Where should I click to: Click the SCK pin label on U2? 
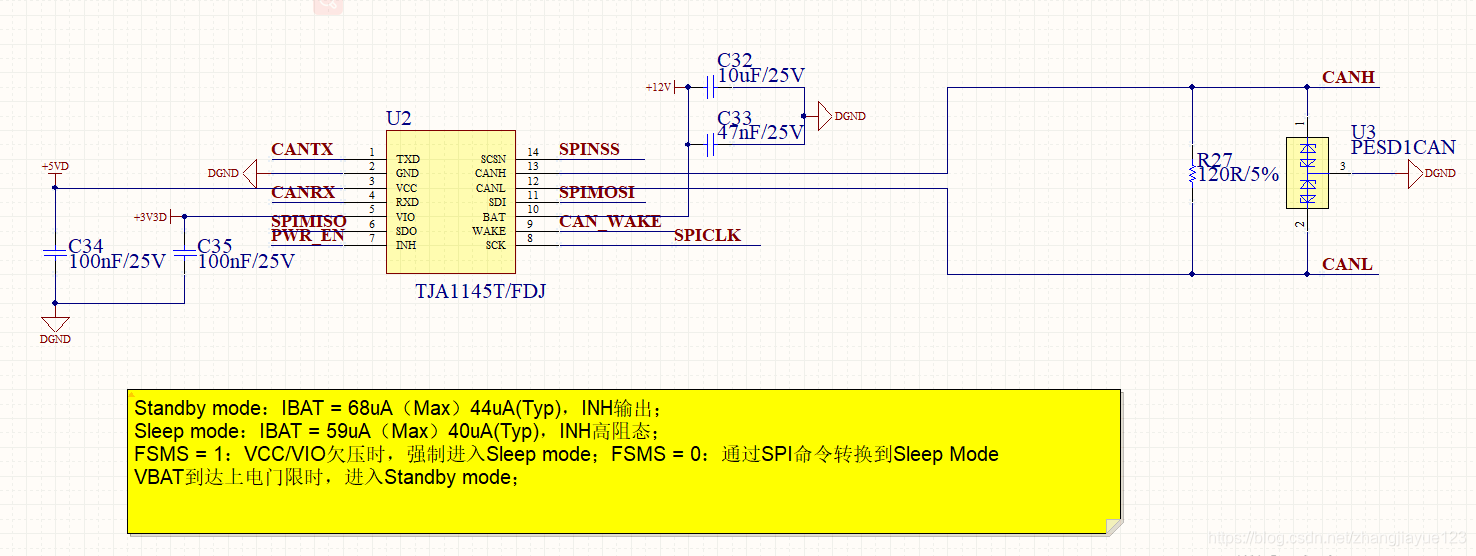pyautogui.click(x=496, y=246)
